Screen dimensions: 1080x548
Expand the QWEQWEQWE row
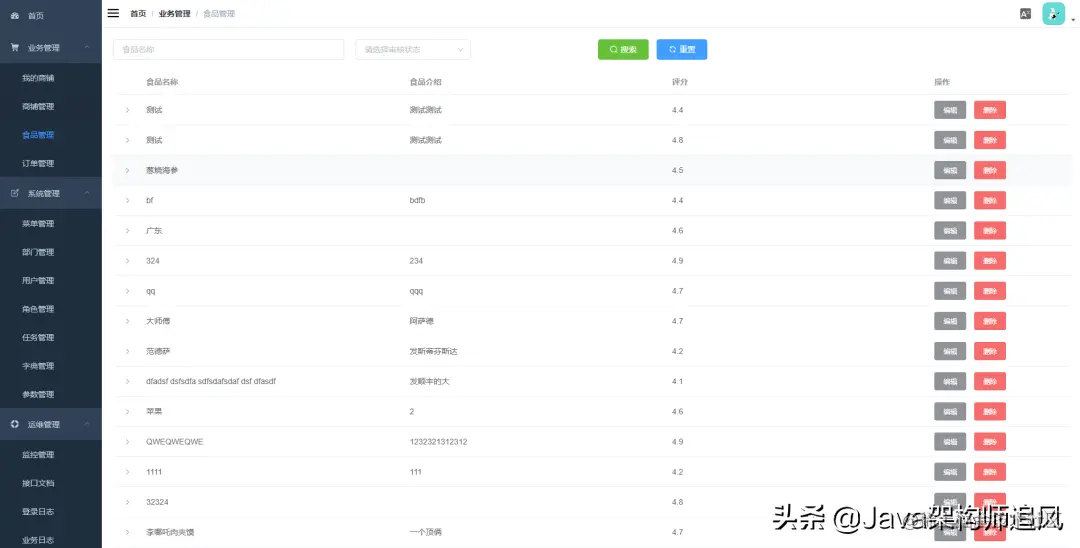click(x=127, y=442)
